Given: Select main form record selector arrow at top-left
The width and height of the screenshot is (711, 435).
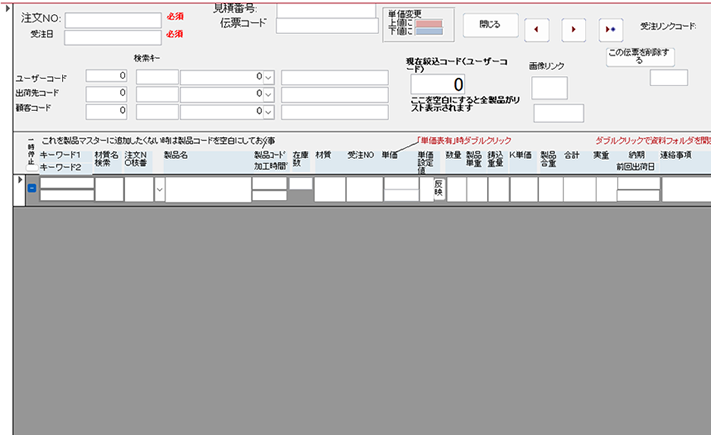Looking at the screenshot, I should (x=7, y=8).
